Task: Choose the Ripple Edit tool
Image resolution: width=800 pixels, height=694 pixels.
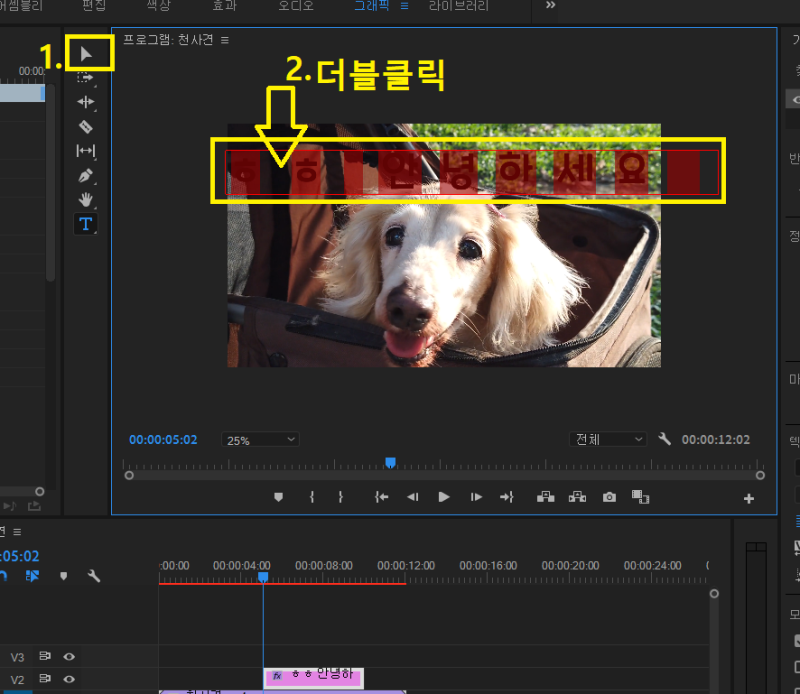Action: click(x=86, y=102)
